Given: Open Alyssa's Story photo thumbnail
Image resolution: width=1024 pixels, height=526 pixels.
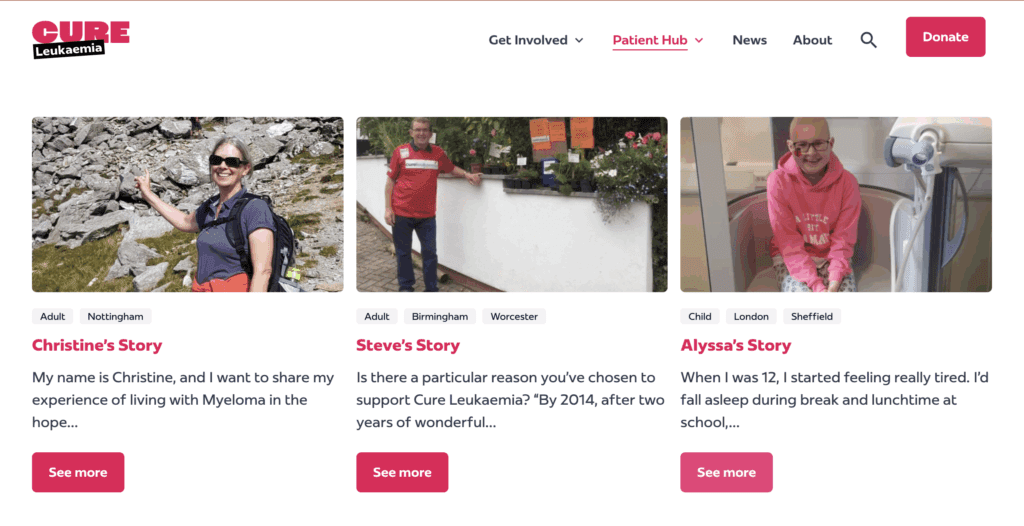Looking at the screenshot, I should (x=835, y=204).
